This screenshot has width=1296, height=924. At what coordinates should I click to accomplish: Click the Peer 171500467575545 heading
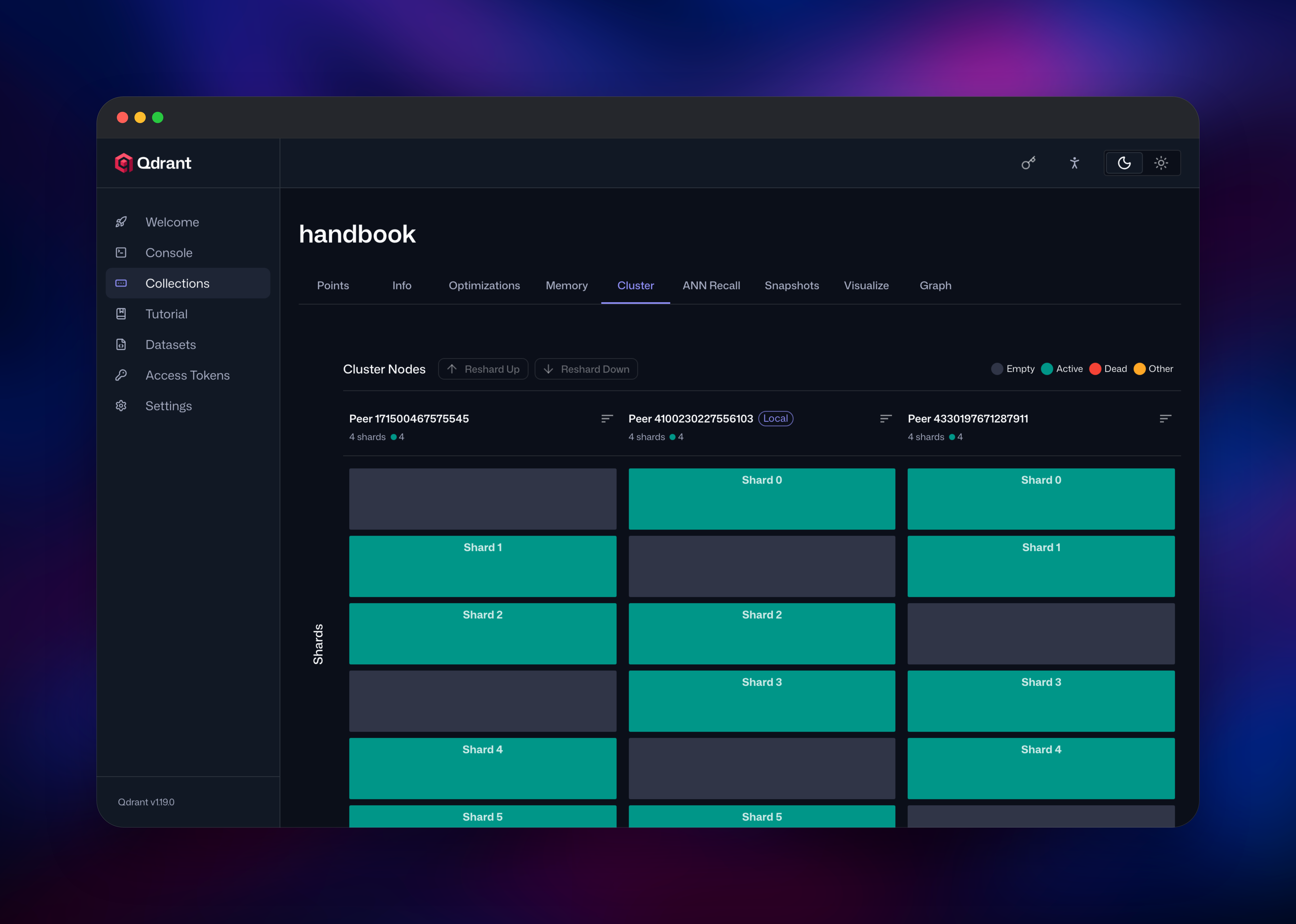pos(409,419)
